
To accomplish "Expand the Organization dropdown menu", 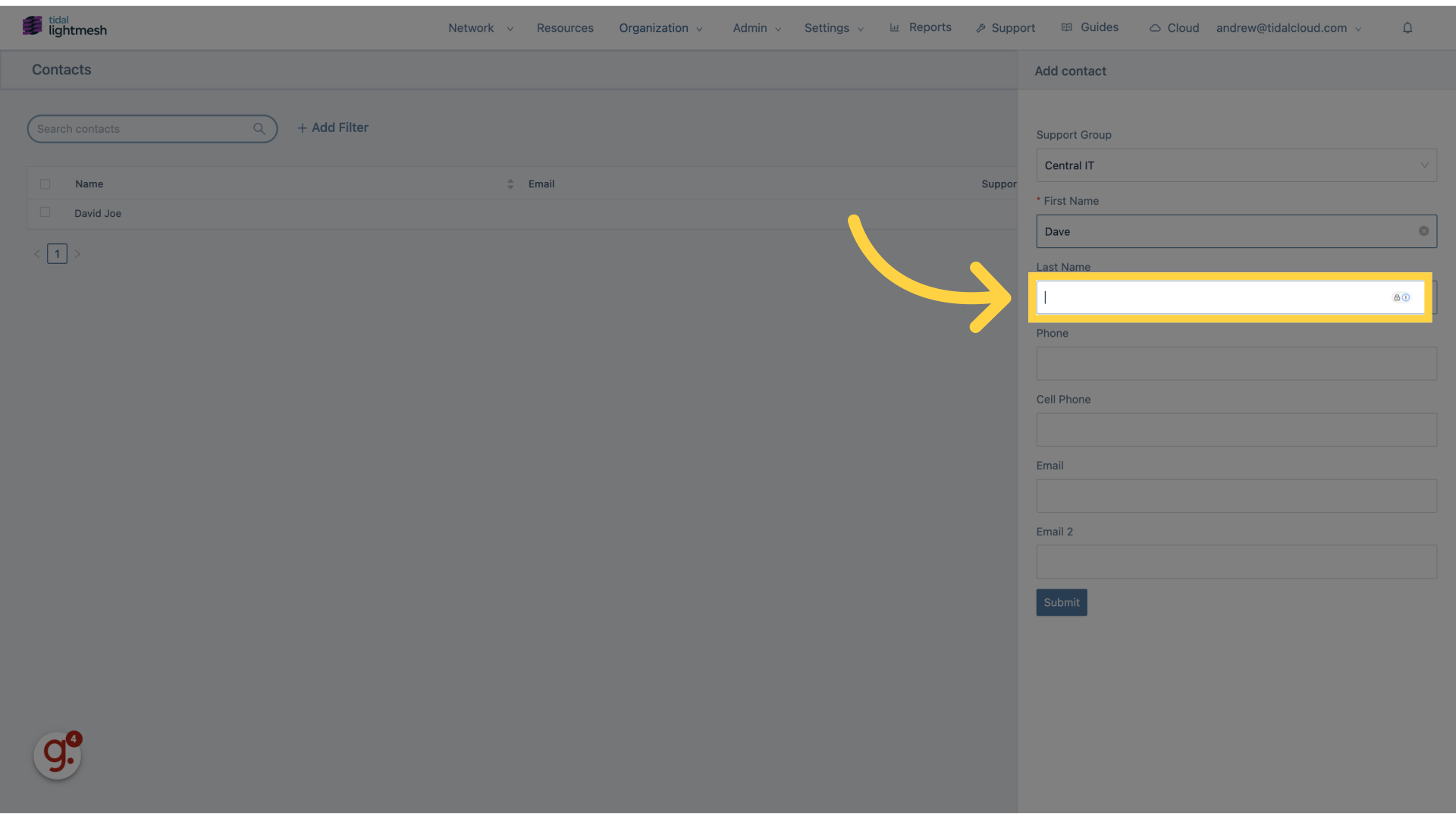I will point(660,27).
